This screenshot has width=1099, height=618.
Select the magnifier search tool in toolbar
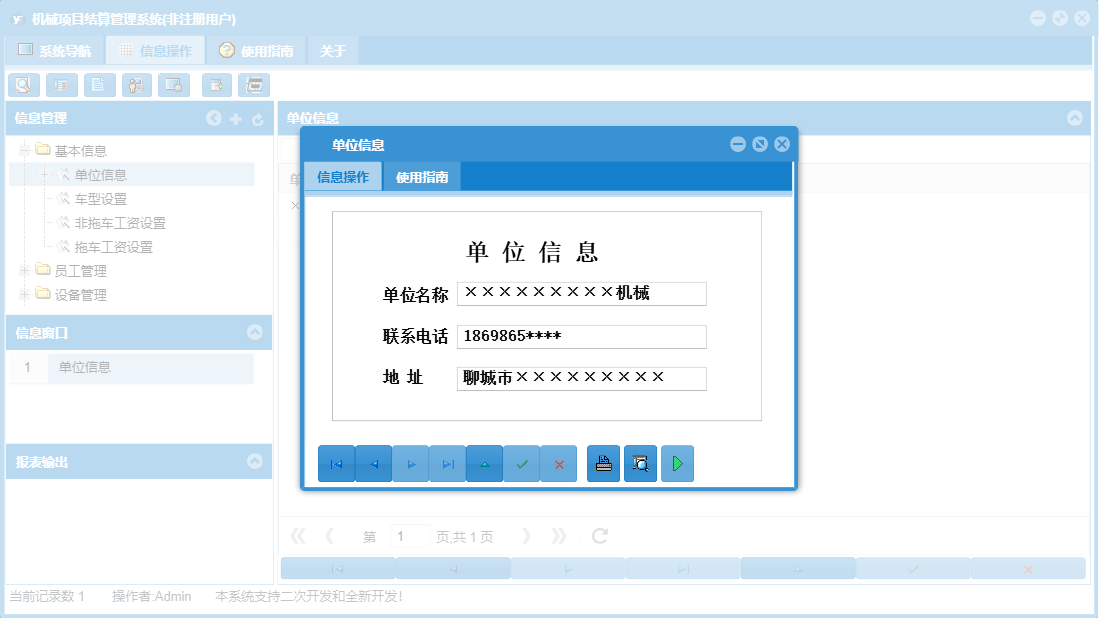23,85
